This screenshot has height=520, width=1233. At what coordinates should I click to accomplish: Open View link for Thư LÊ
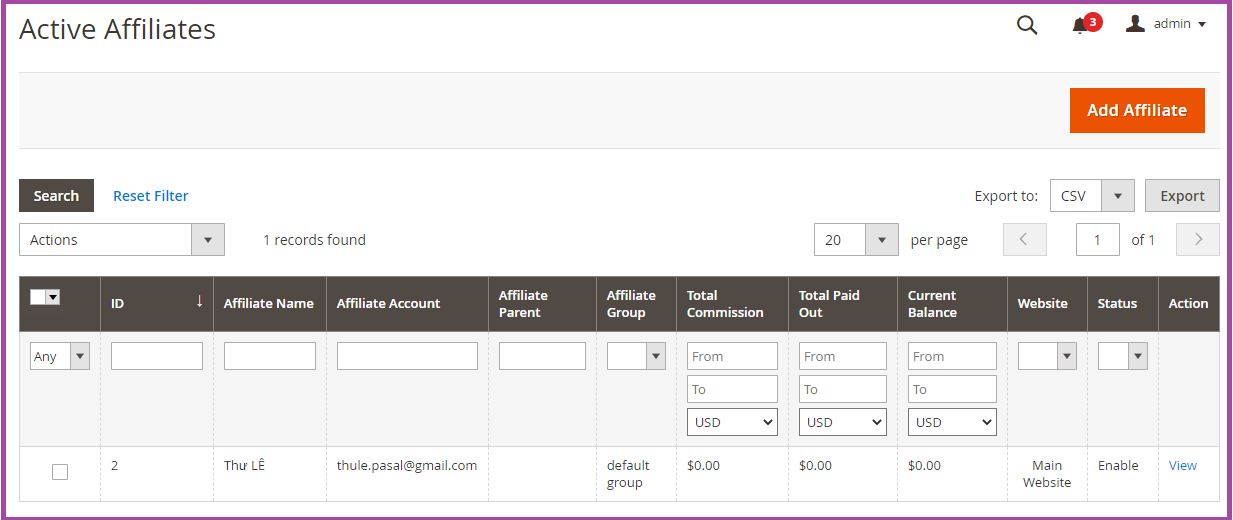click(x=1182, y=465)
